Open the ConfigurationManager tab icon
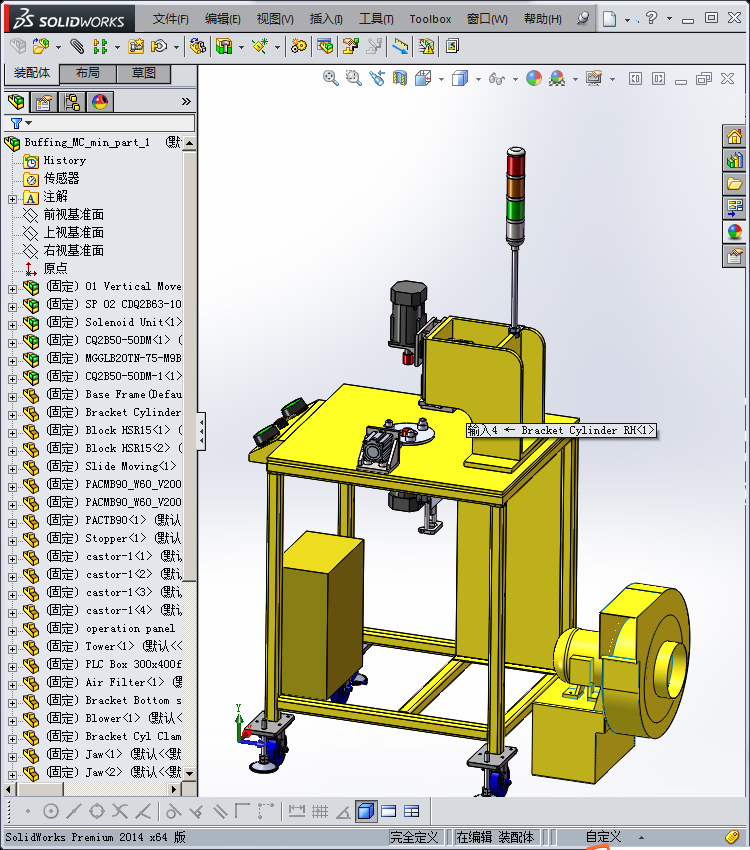This screenshot has height=850, width=750. (x=72, y=101)
